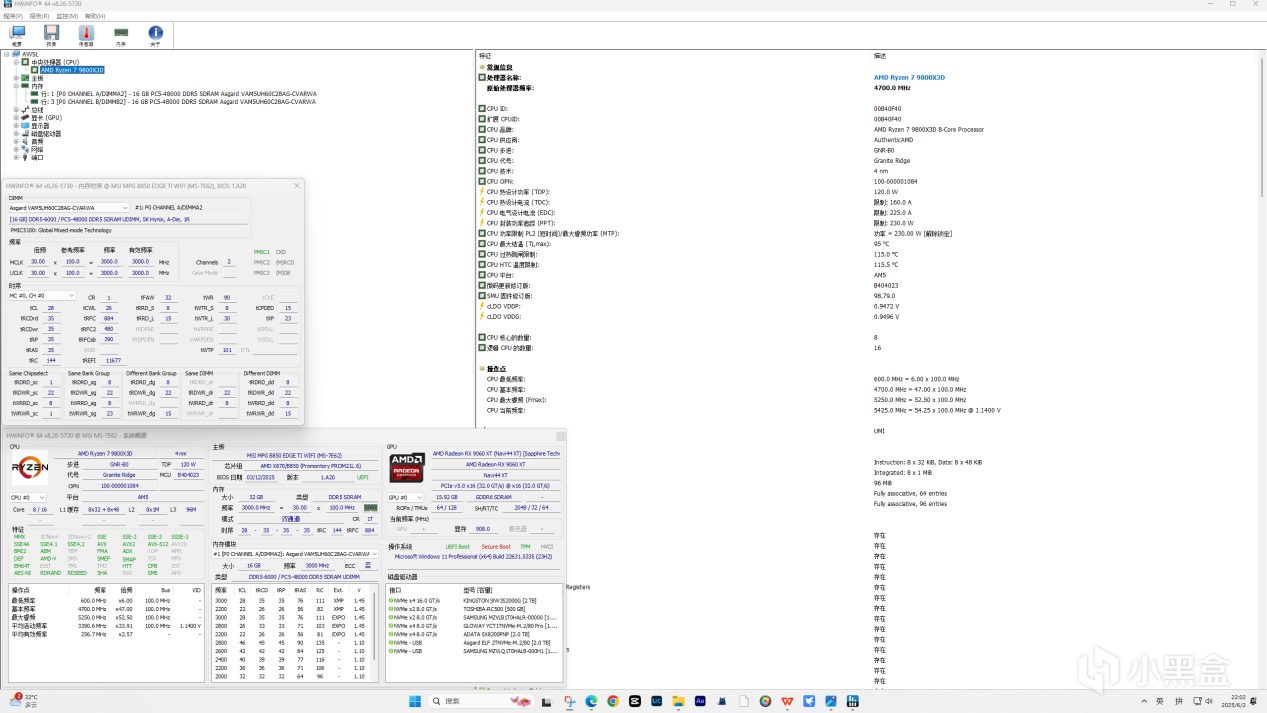The width and height of the screenshot is (1267, 713).
Task: Click the AMD Radeon Graphics logo
Action: point(407,469)
